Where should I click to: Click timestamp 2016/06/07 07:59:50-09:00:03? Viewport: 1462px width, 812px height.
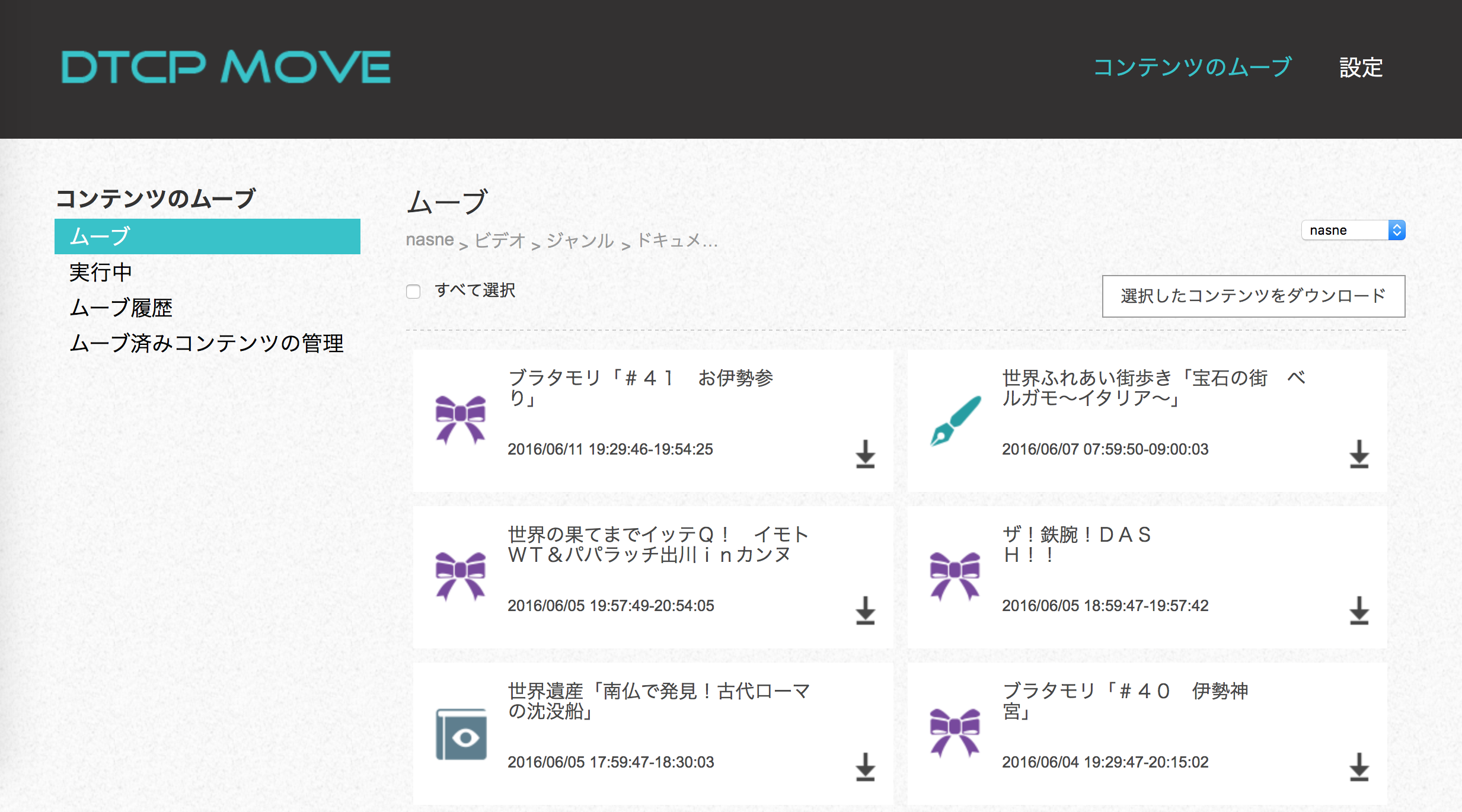(1105, 449)
